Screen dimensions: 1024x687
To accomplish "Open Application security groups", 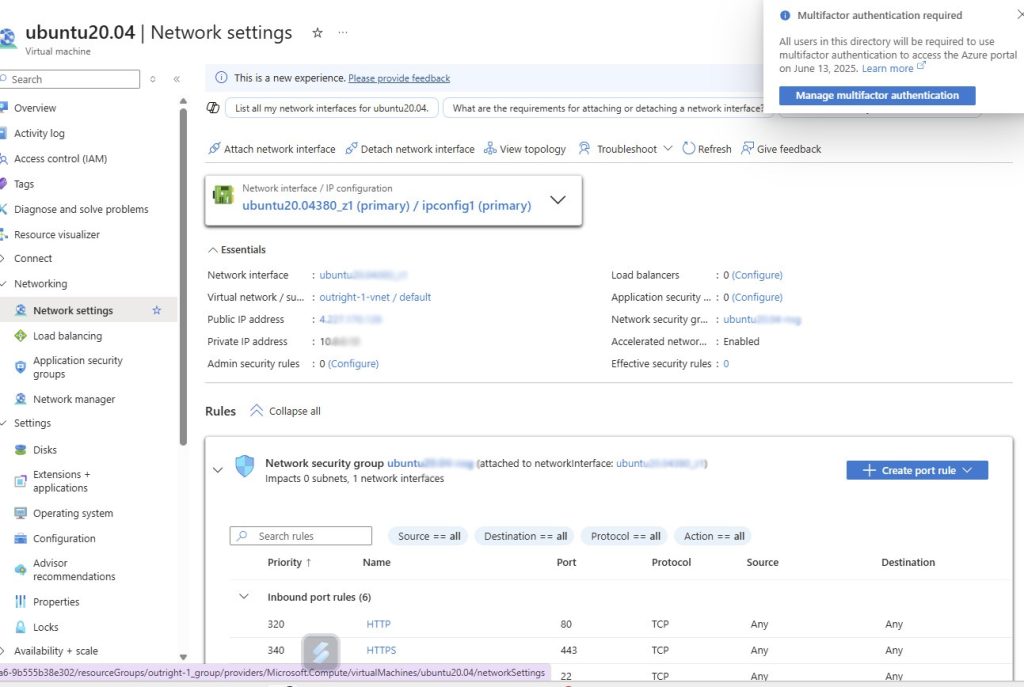I will tap(78, 367).
